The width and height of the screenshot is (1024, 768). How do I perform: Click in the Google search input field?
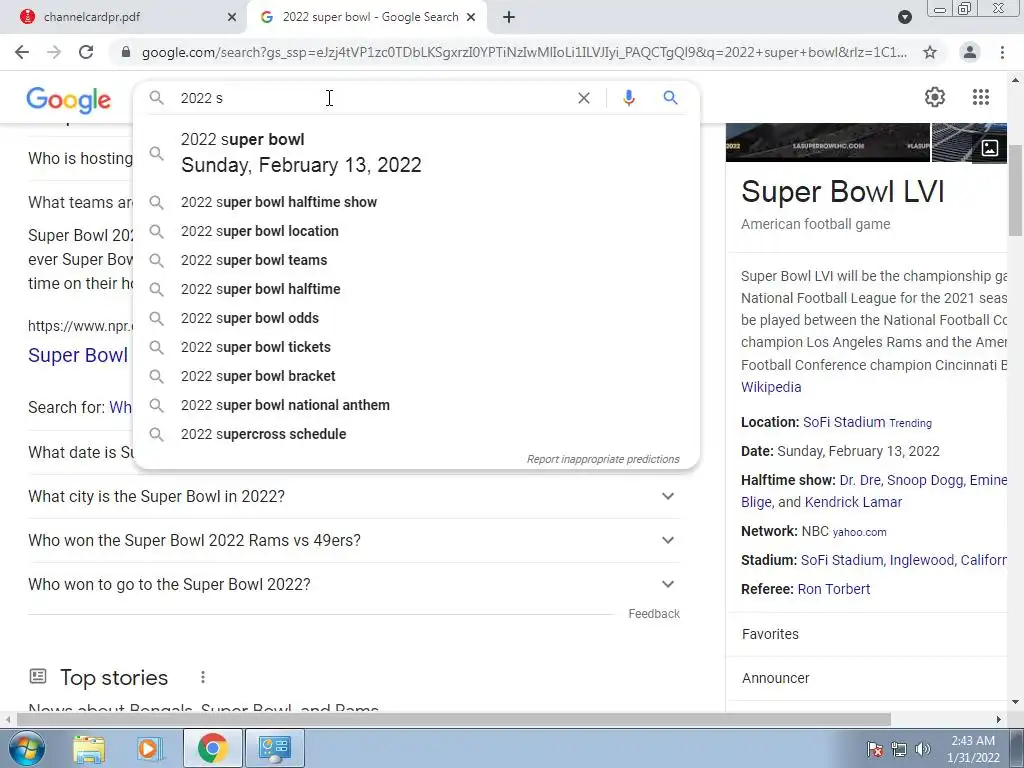[372, 98]
